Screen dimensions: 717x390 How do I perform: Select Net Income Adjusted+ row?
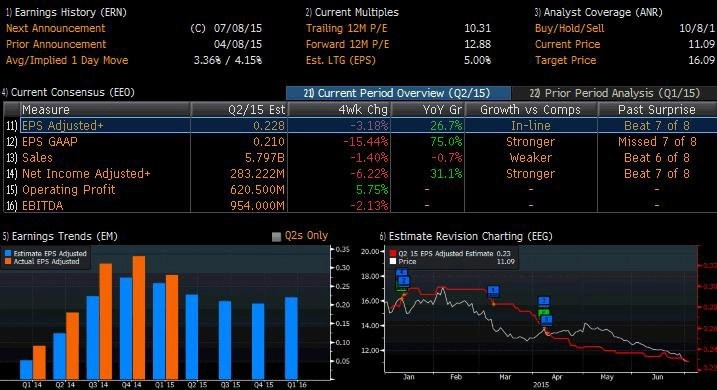pos(361,174)
